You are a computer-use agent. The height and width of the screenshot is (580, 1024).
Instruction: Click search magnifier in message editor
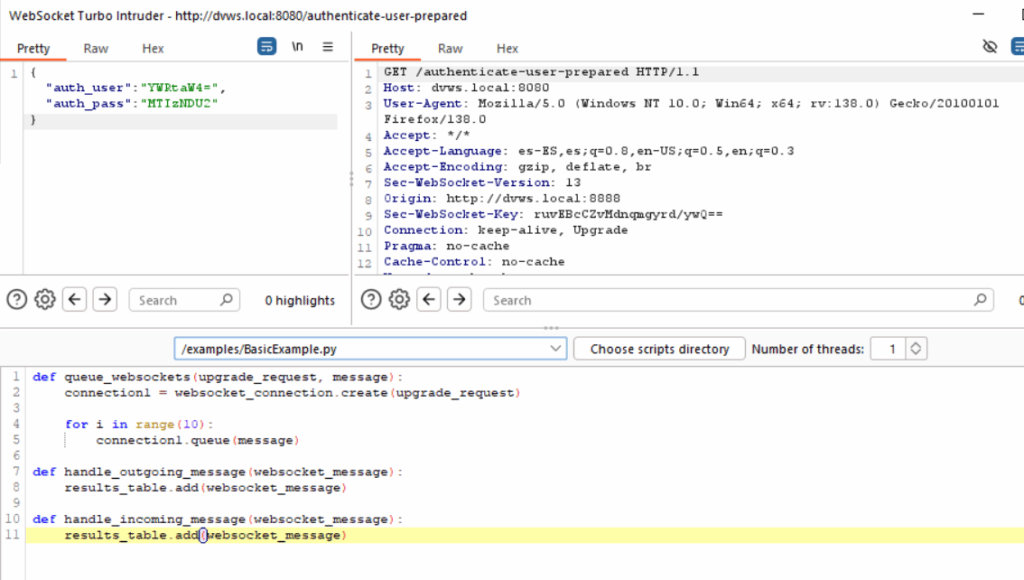point(226,300)
